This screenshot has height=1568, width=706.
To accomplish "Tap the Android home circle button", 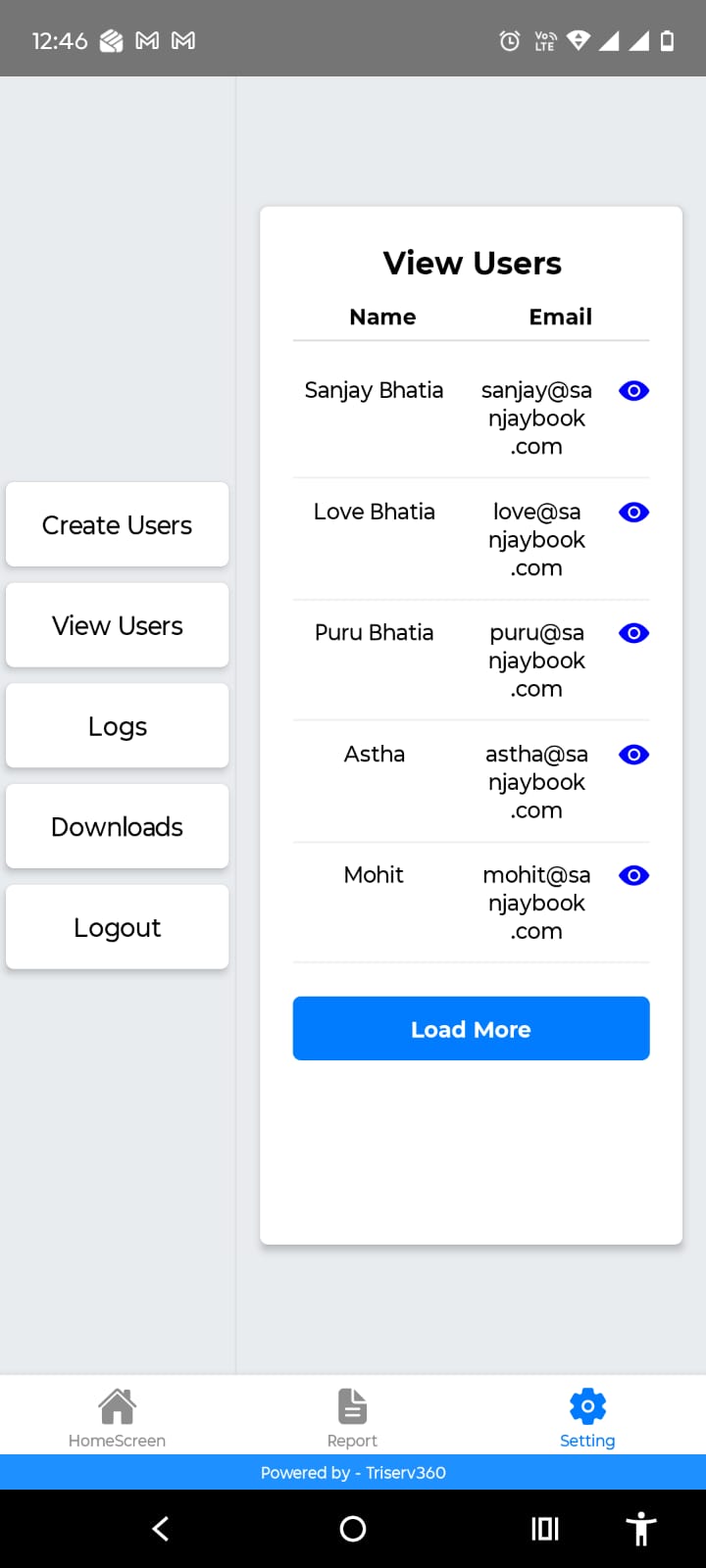I will coord(353,1529).
